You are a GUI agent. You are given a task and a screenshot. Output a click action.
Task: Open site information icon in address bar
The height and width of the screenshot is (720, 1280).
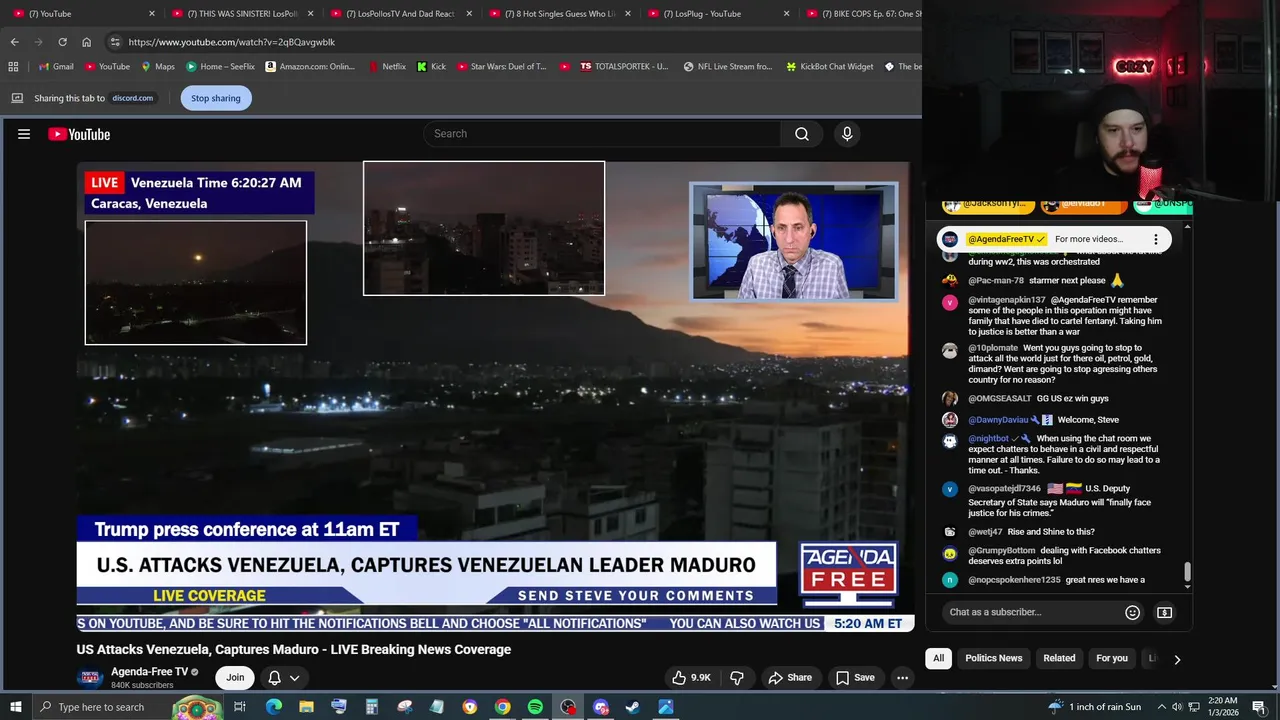point(115,42)
